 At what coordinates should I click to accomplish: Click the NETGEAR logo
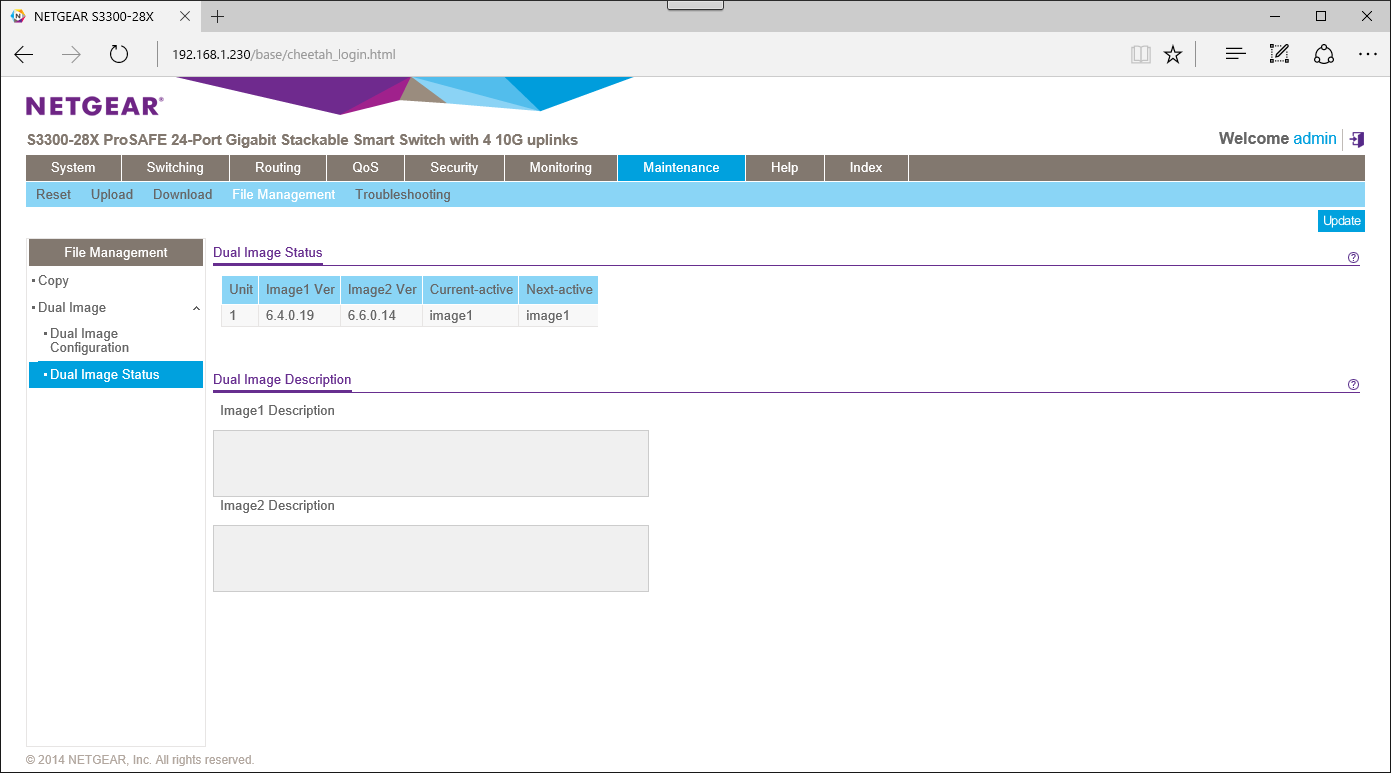[94, 106]
